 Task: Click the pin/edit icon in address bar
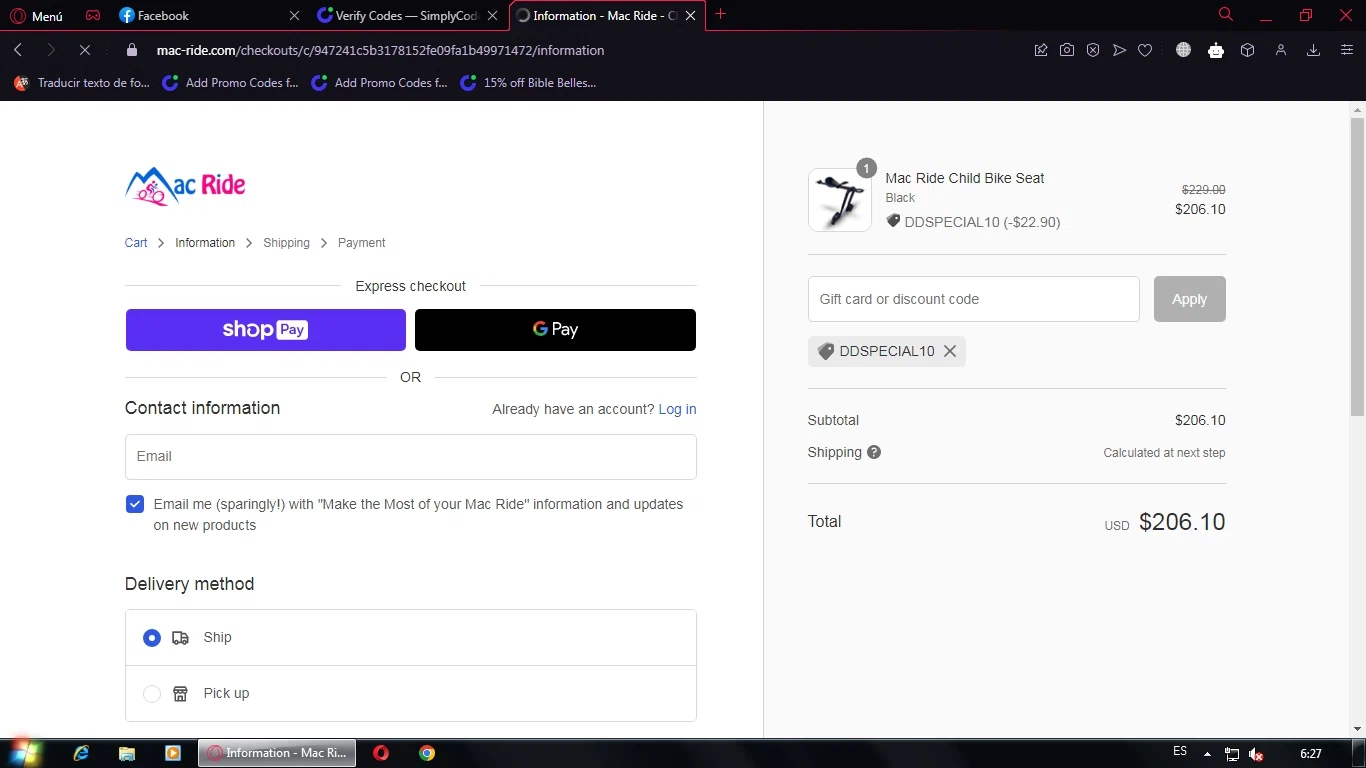tap(1041, 50)
